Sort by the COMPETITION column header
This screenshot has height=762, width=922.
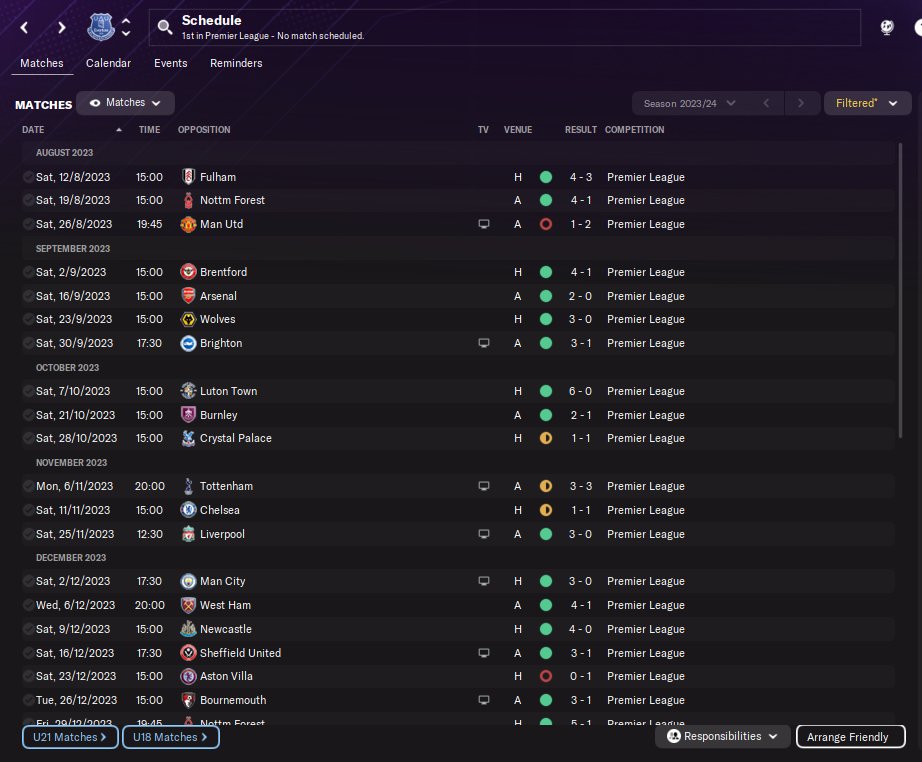tap(634, 129)
